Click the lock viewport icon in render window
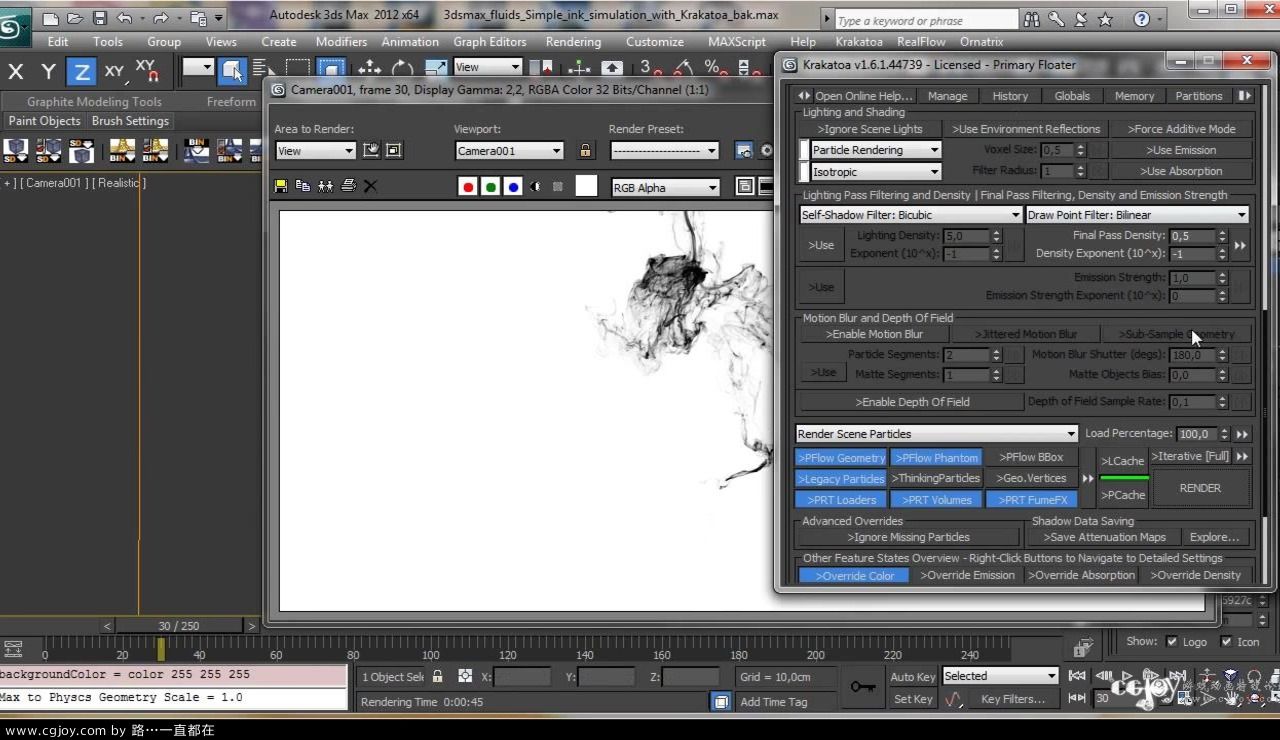Image resolution: width=1280 pixels, height=740 pixels. click(585, 151)
